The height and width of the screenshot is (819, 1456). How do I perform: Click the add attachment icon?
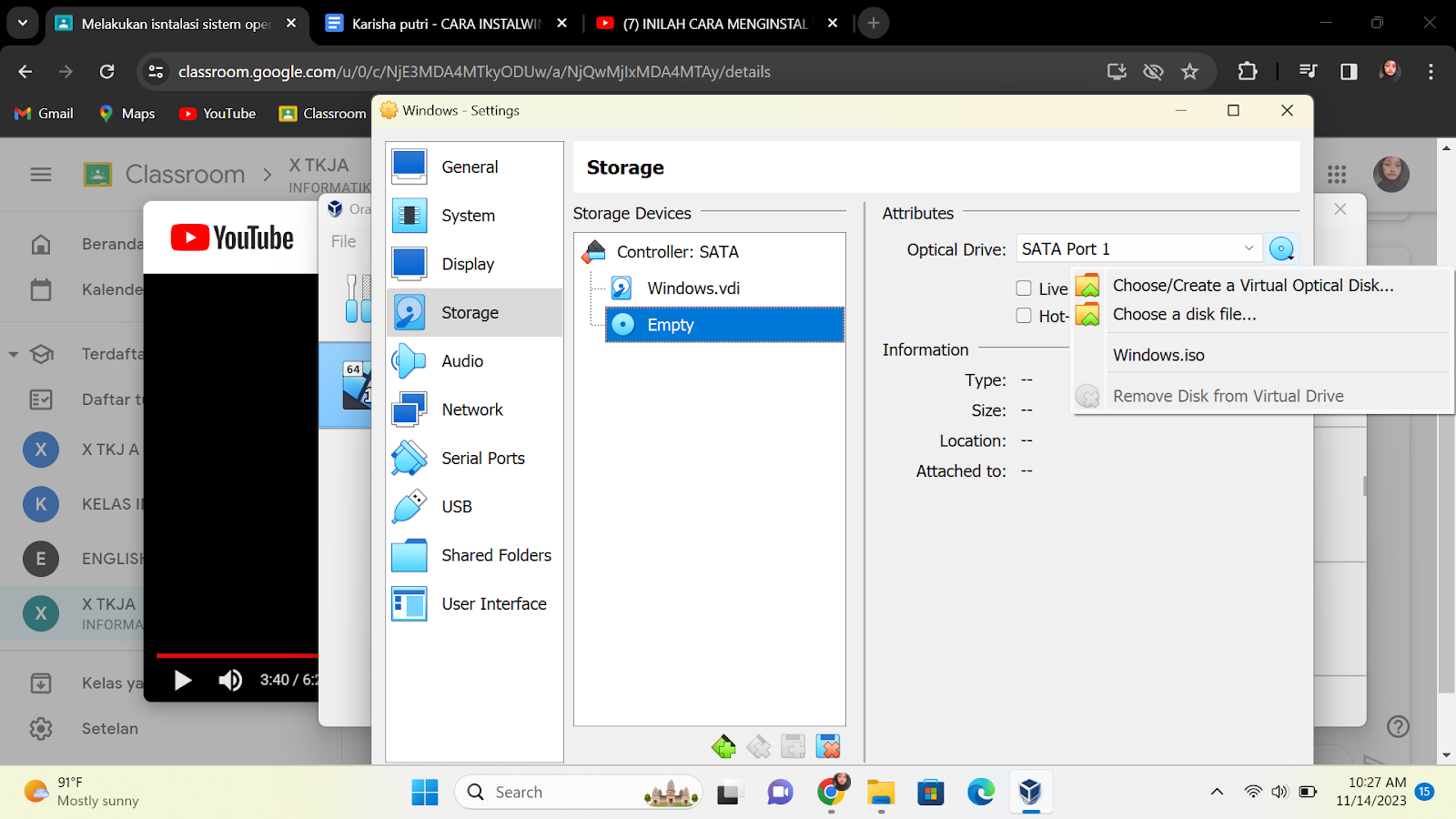click(794, 747)
